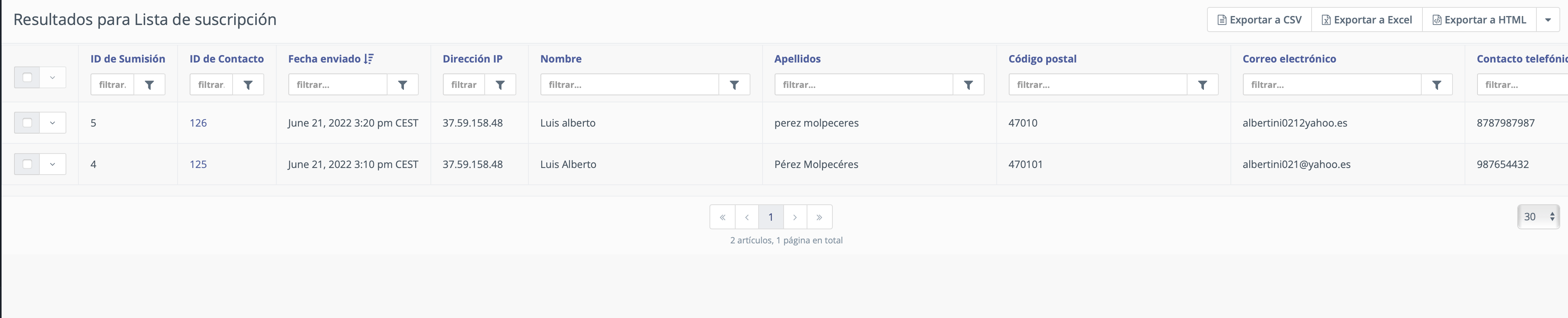Toggle the select-all checkbox in header

(x=27, y=77)
